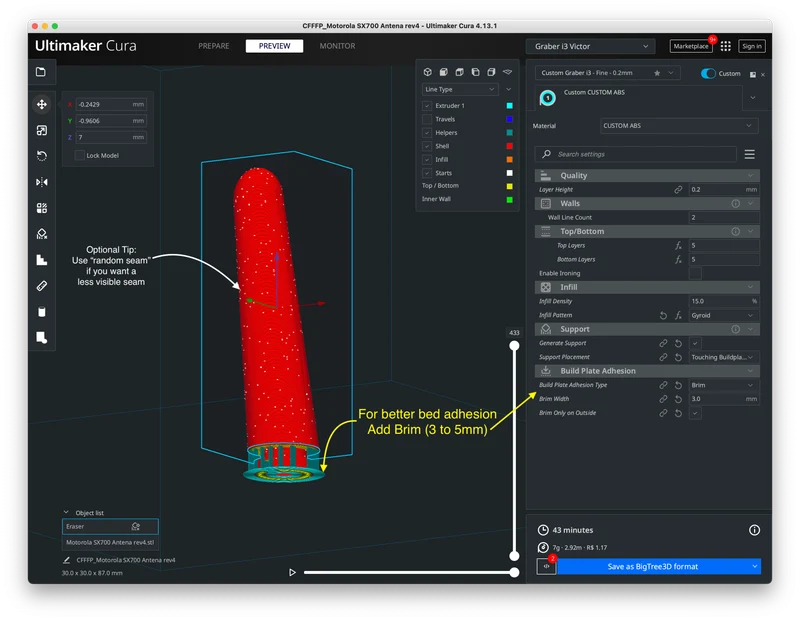The image size is (800, 621).
Task: Select Motorola SX700 Antena rev4.stl object
Action: point(110,542)
